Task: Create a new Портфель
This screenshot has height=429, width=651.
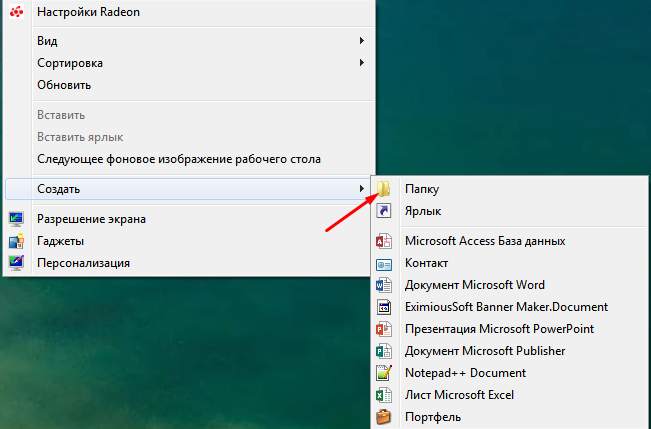Action: 510,417
